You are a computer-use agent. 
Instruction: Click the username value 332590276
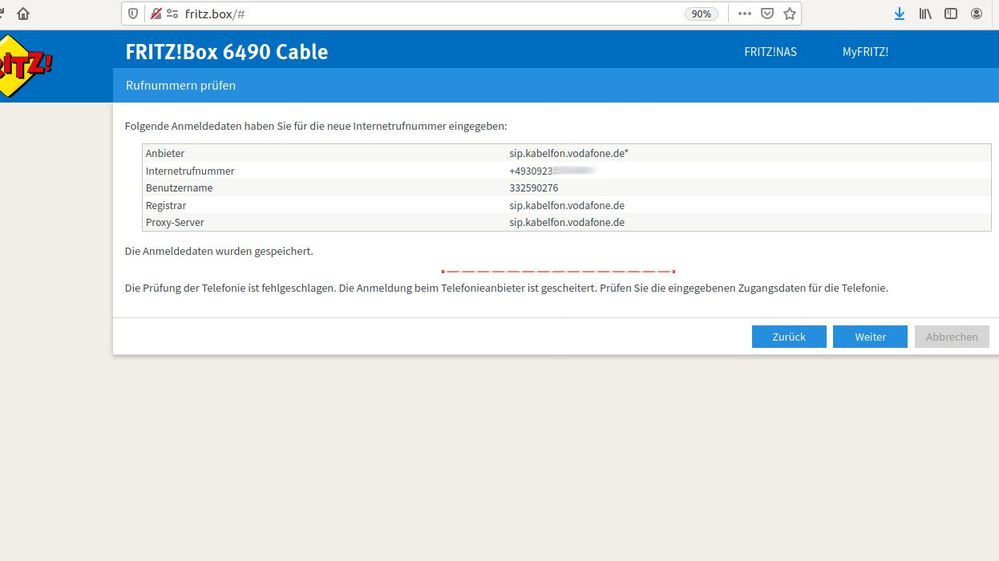click(x=534, y=188)
